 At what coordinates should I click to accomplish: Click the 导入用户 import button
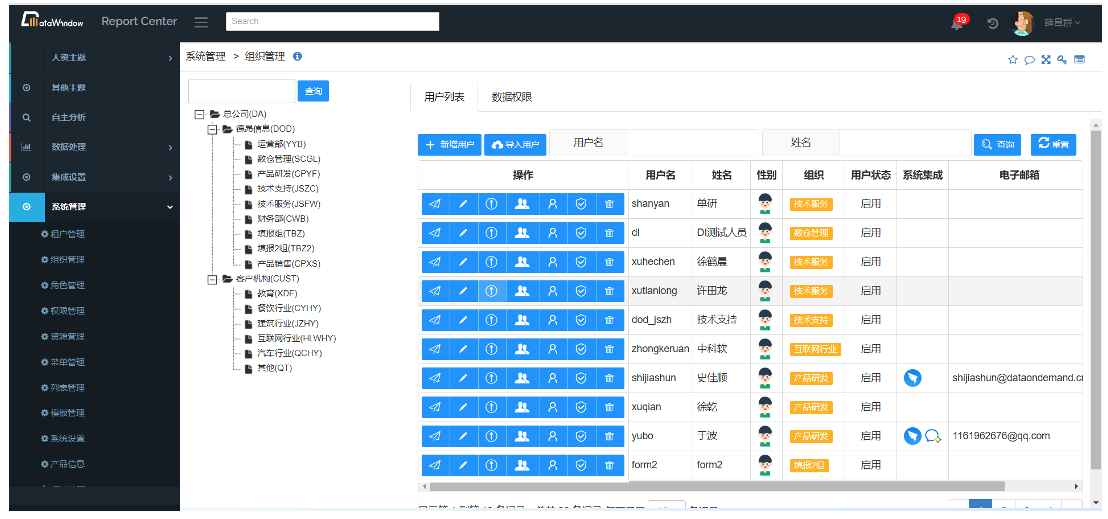pyautogui.click(x=515, y=145)
